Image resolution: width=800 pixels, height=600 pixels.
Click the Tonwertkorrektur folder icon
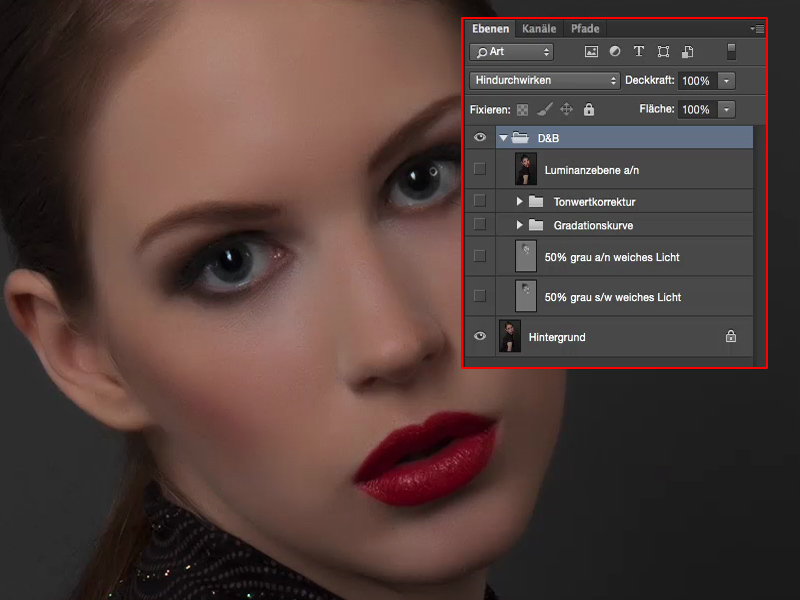point(536,201)
